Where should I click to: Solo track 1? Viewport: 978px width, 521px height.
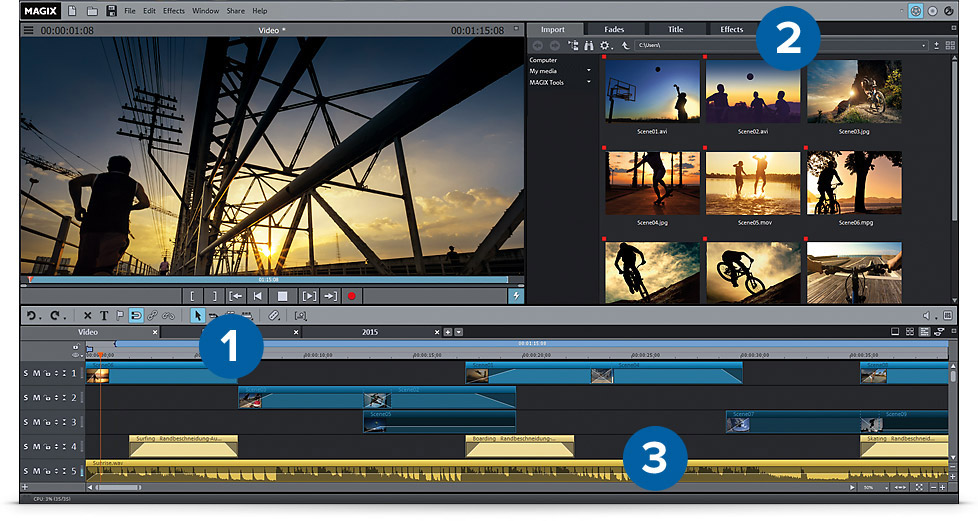(x=26, y=373)
